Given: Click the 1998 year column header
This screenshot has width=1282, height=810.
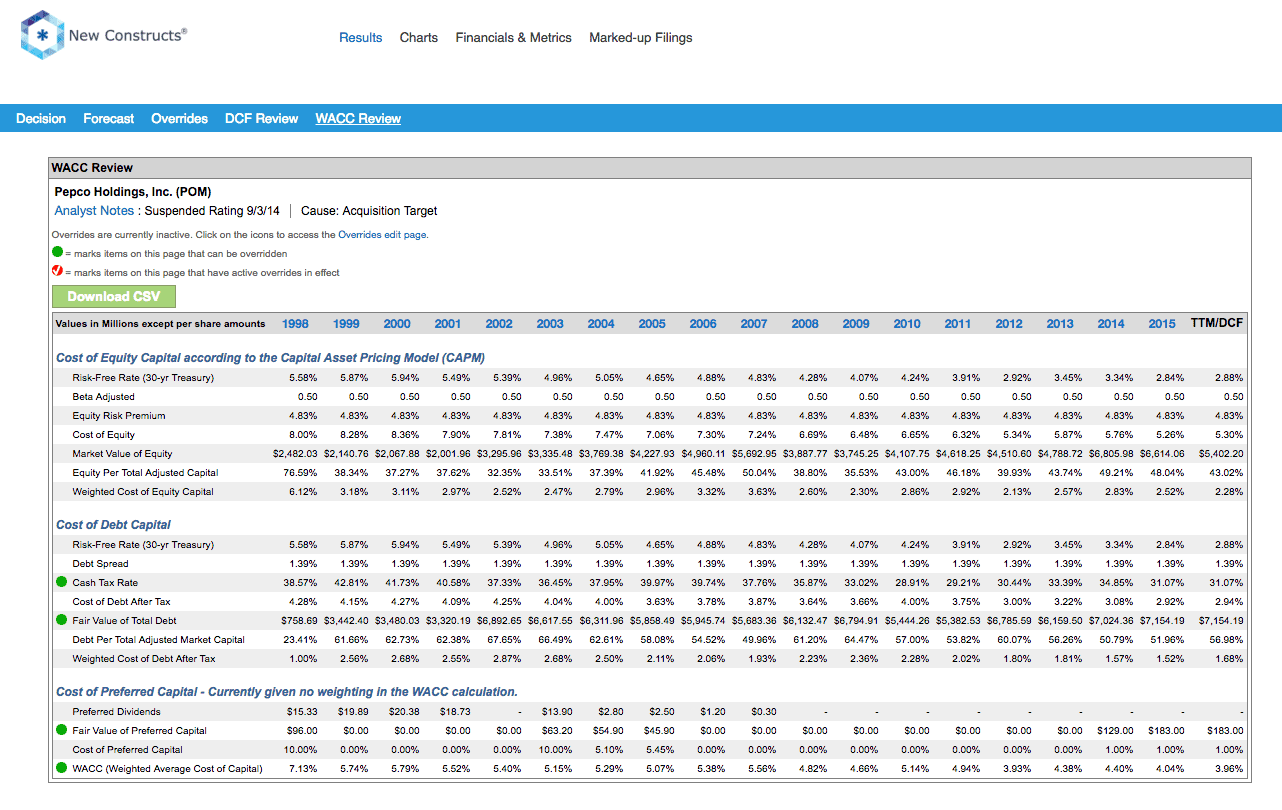Looking at the screenshot, I should tap(295, 324).
